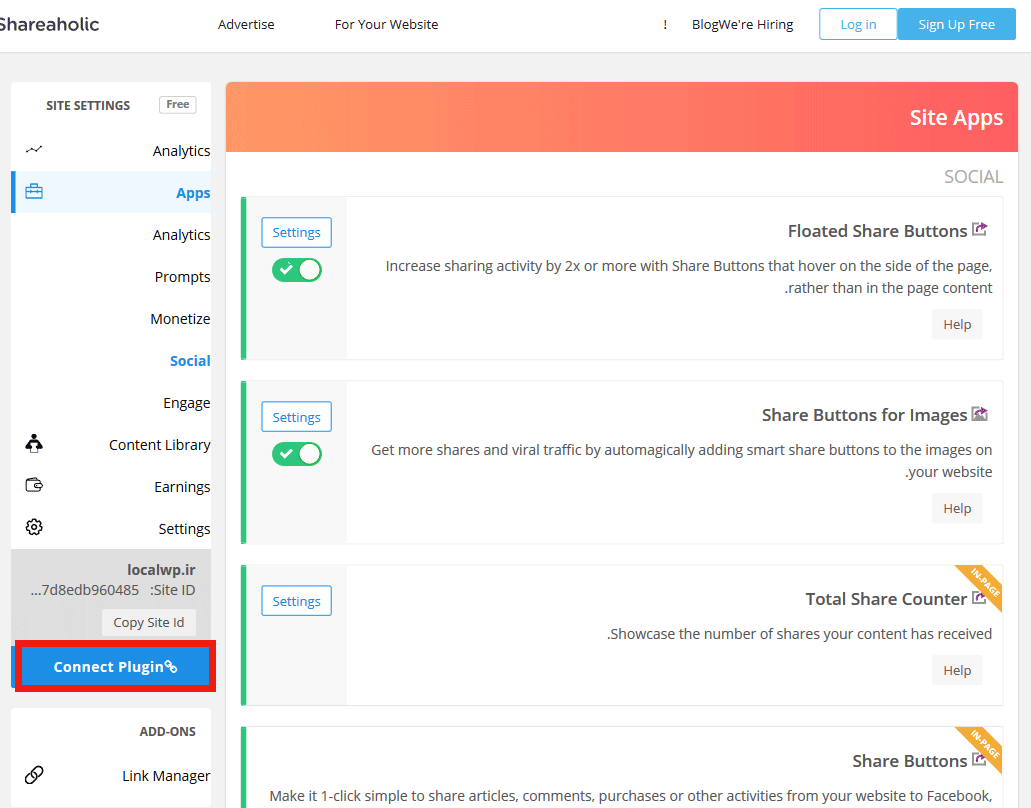This screenshot has height=808, width=1031.
Task: Open Engage in the sidebar
Action: click(187, 403)
